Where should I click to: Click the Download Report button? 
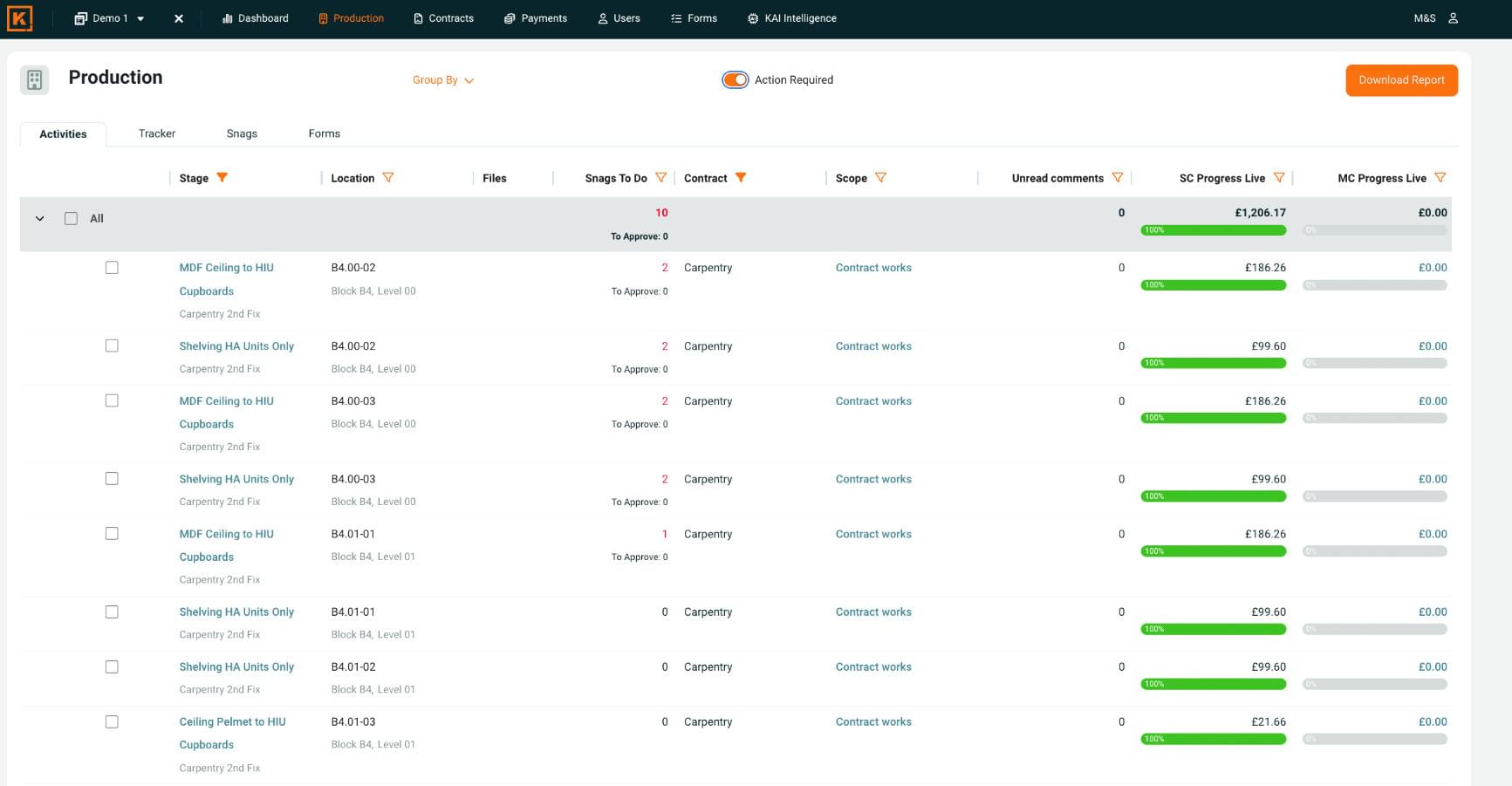pos(1401,80)
